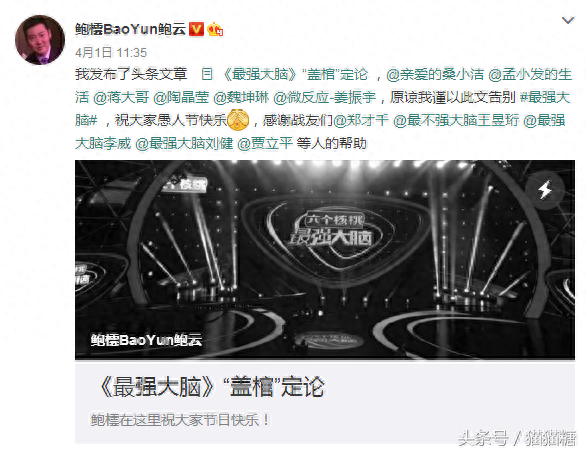Click the membership crown badge icon

(215, 29)
